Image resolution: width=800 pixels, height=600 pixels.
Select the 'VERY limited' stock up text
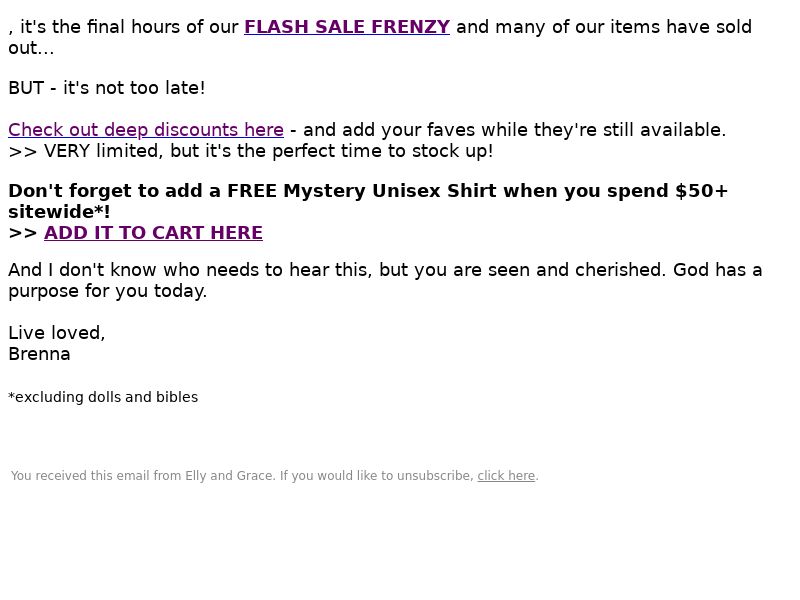click(268, 151)
